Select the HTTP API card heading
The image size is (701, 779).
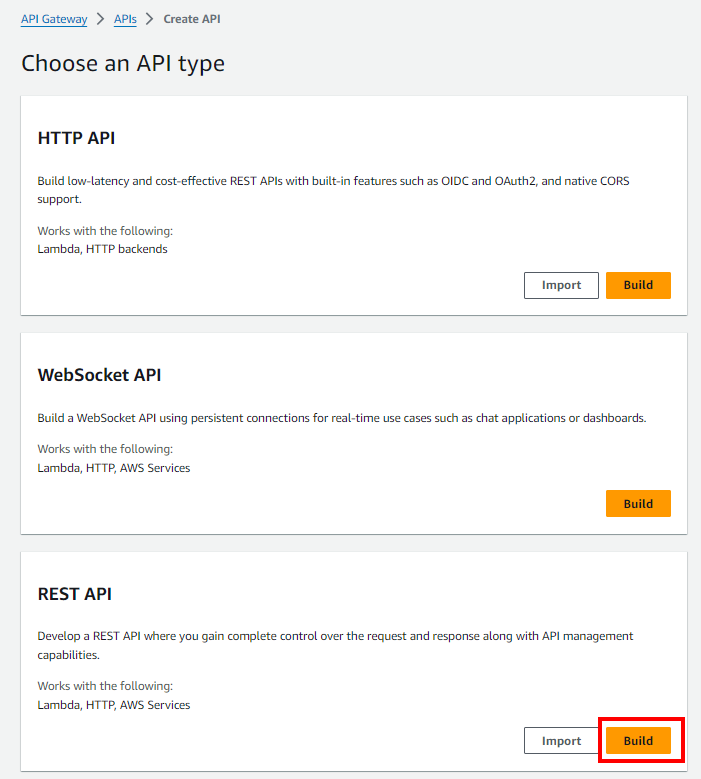[76, 138]
